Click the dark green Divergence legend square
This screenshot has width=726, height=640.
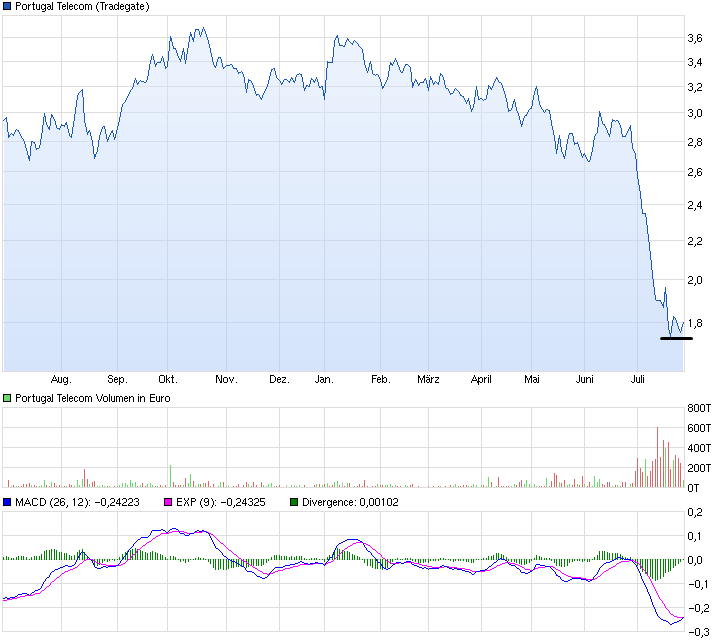coord(294,502)
